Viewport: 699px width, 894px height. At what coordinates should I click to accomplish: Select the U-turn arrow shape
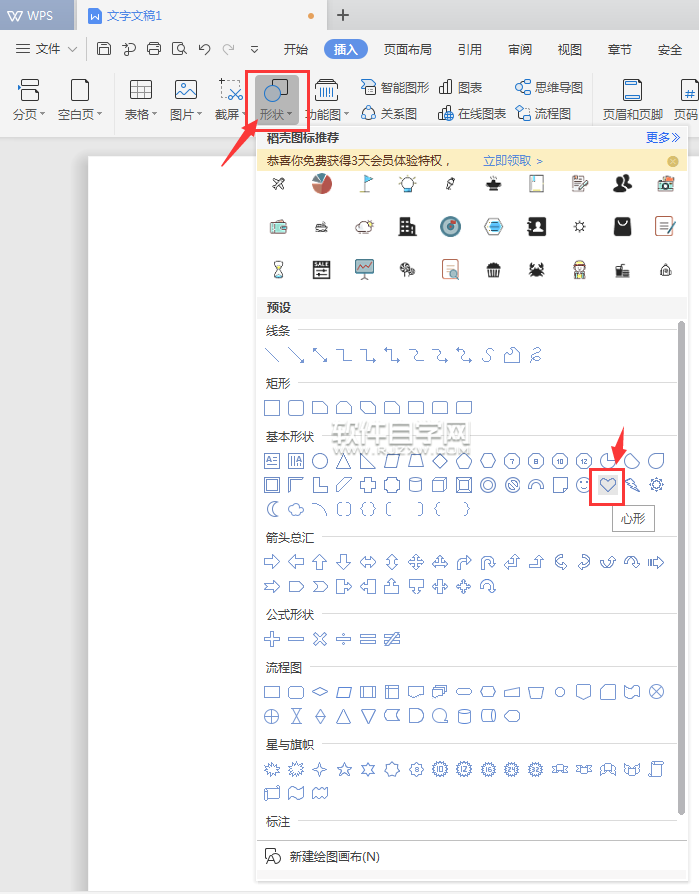coord(488,562)
